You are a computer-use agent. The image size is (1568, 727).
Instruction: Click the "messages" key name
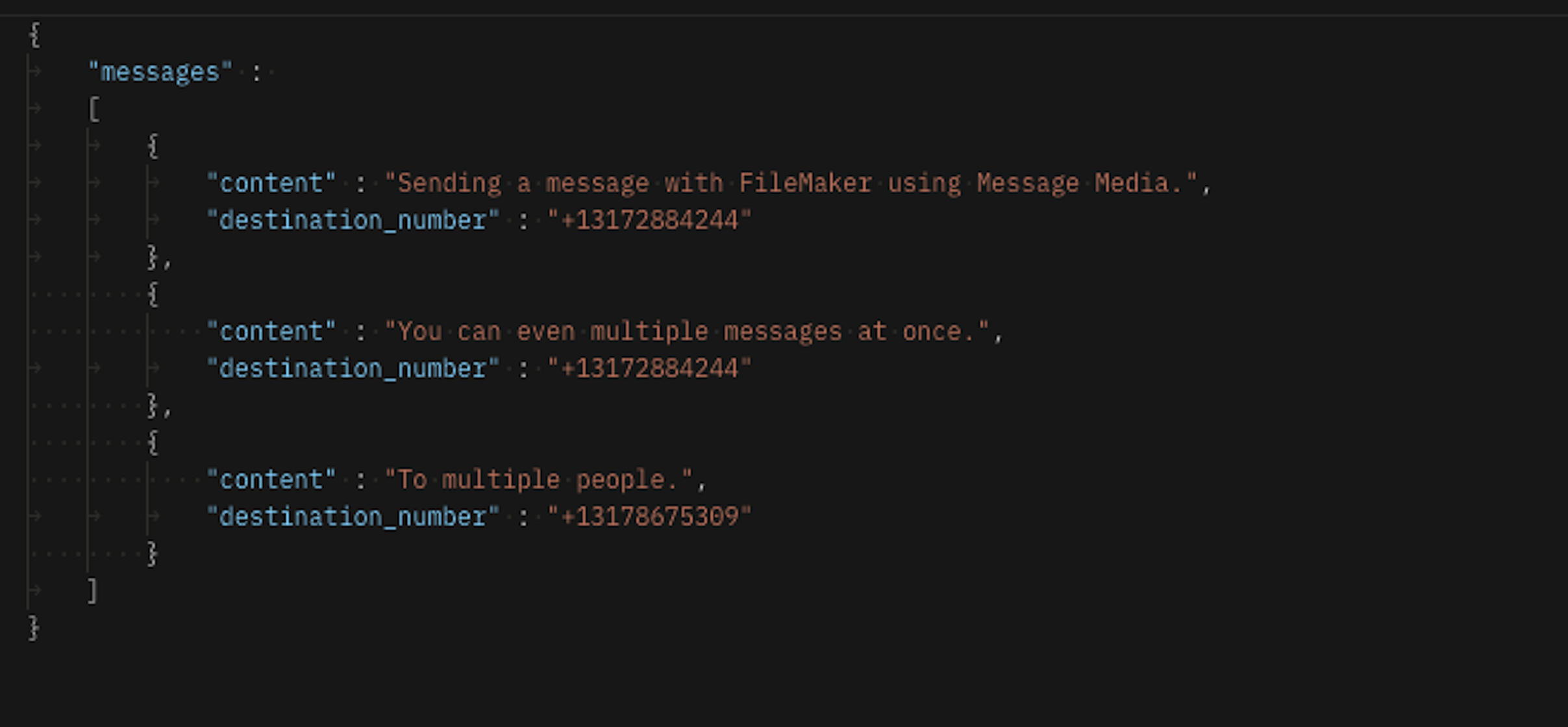coord(160,72)
